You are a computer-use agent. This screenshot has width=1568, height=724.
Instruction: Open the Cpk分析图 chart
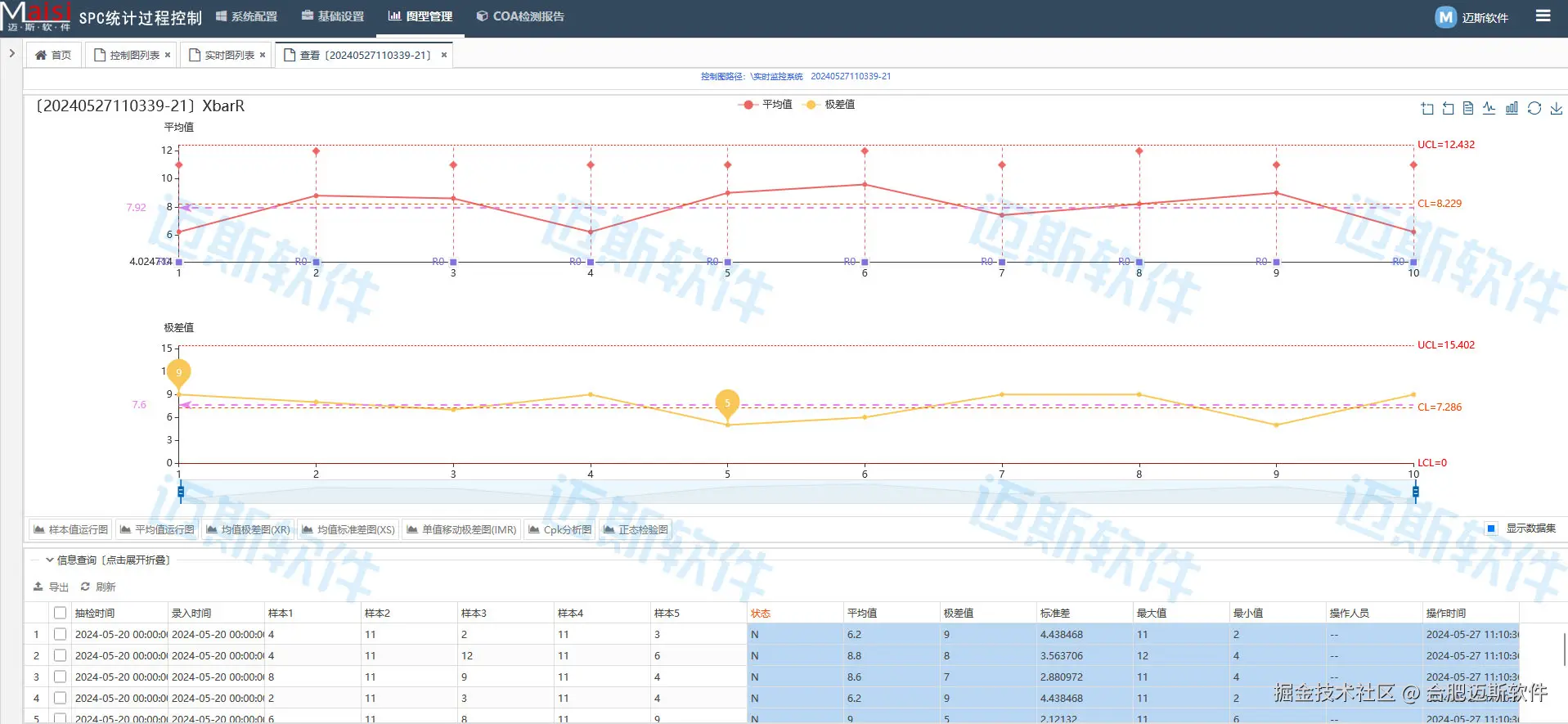pos(560,529)
